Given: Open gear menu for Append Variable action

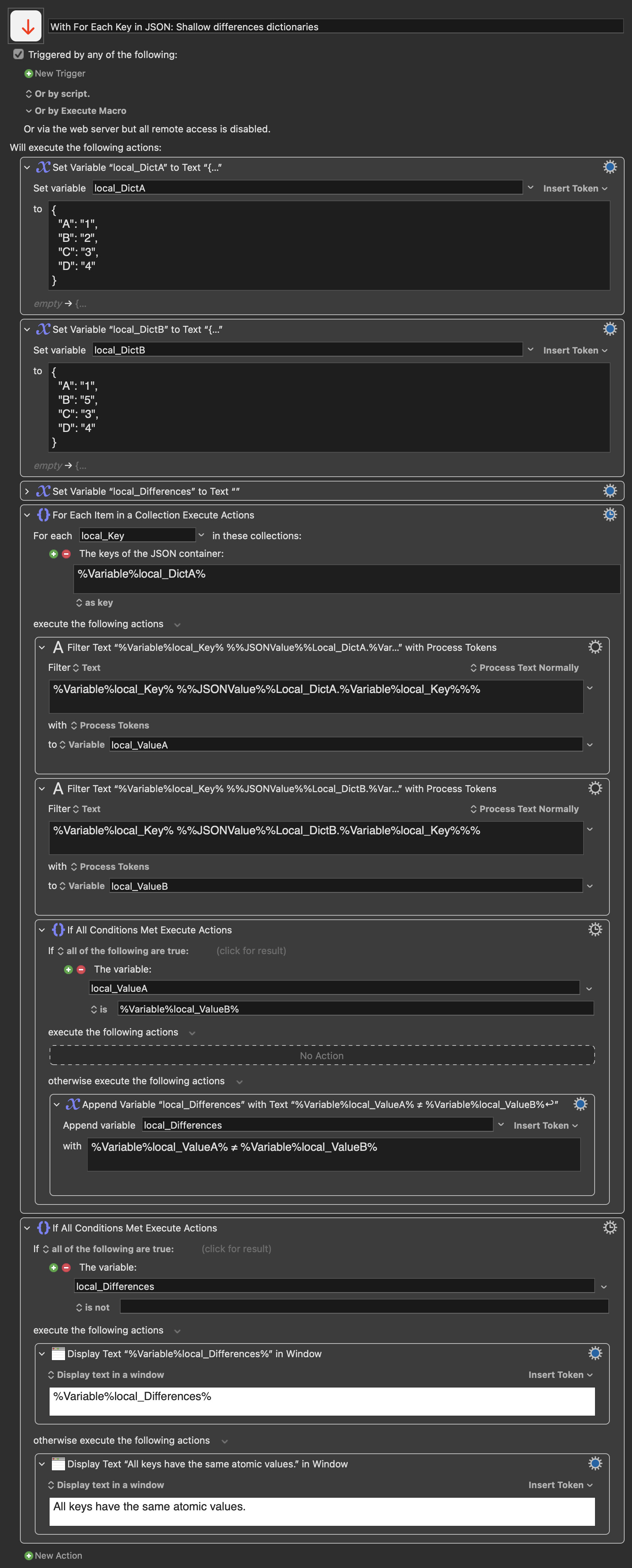Looking at the screenshot, I should pyautogui.click(x=580, y=1104).
